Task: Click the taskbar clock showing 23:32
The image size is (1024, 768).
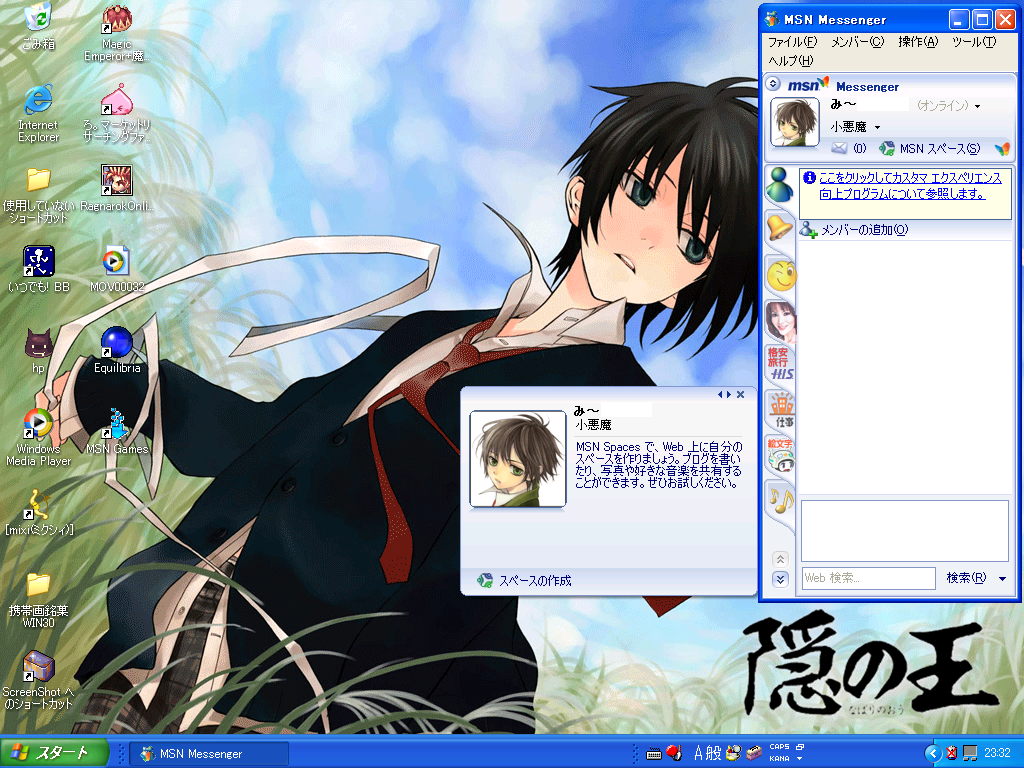Action: [x=997, y=754]
